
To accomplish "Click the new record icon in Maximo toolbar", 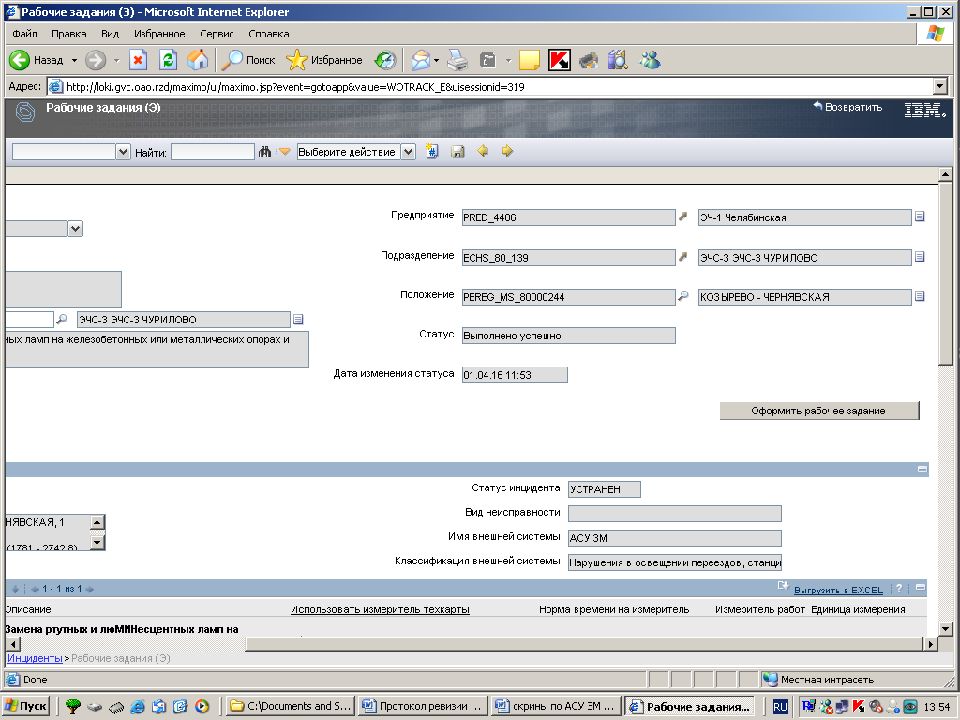I will (x=432, y=151).
